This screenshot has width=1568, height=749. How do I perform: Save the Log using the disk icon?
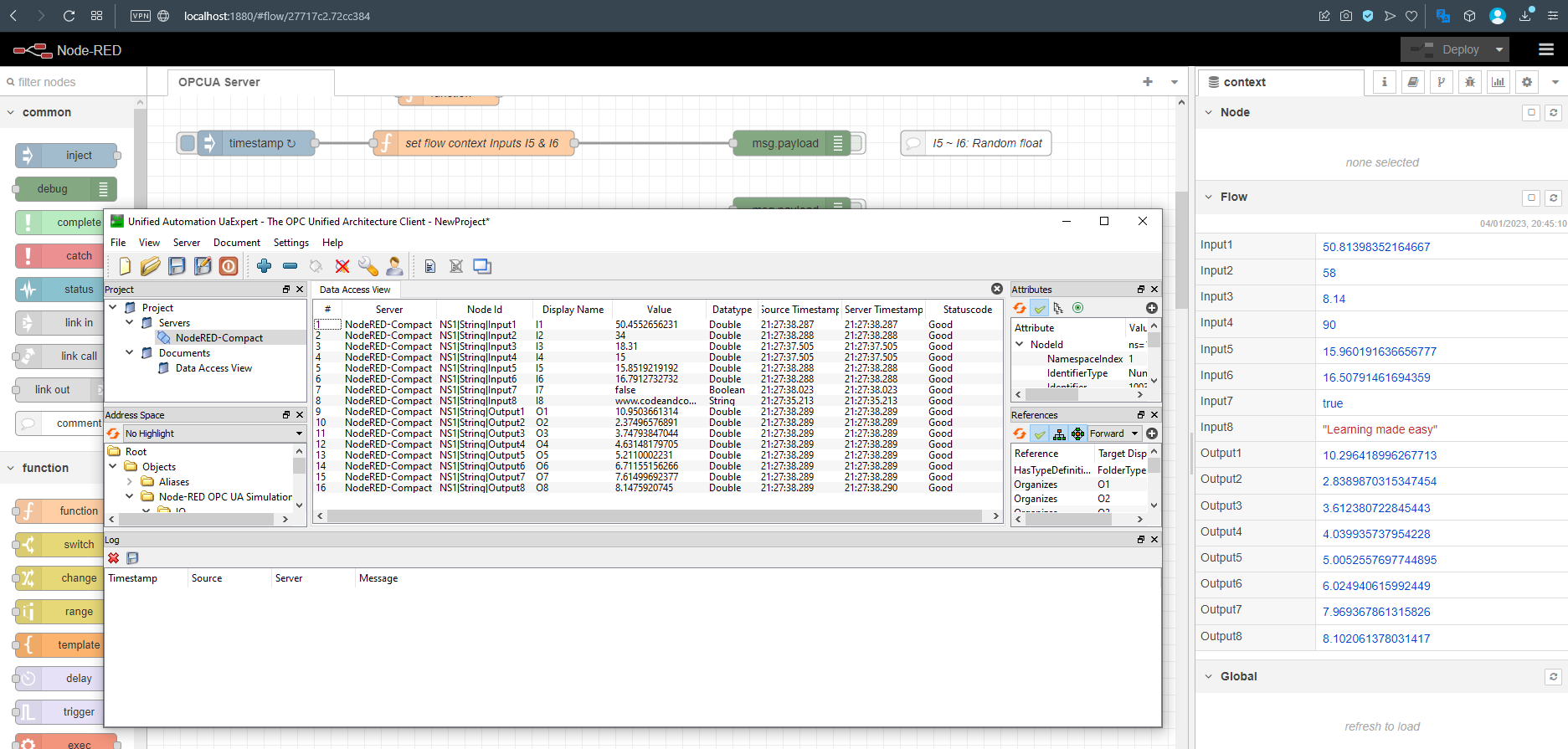pos(132,558)
